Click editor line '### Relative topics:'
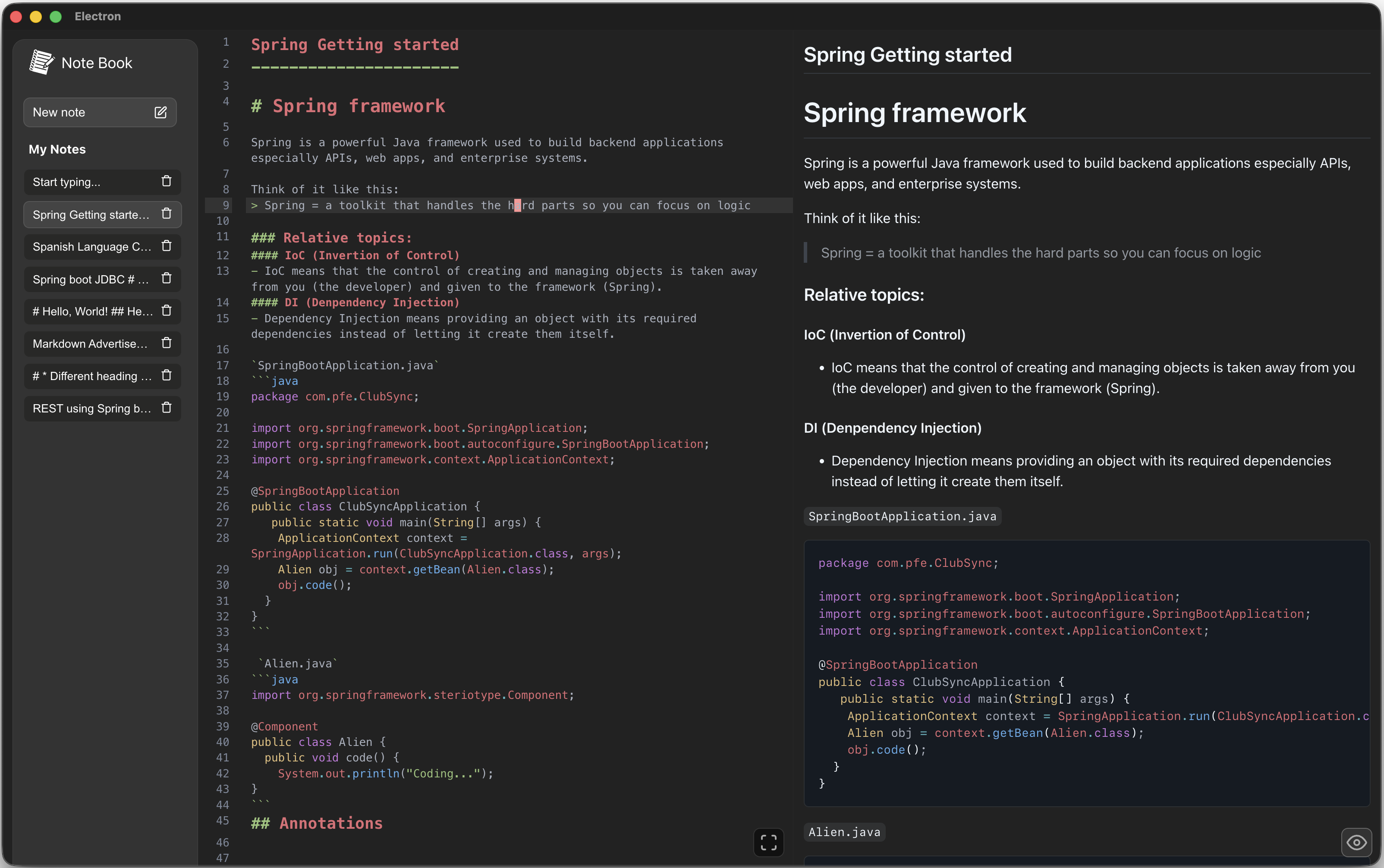Image resolution: width=1384 pixels, height=868 pixels. pos(331,238)
